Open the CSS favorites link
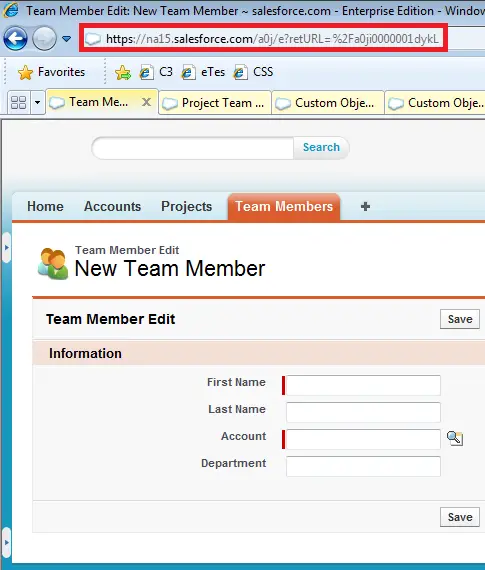485x570 pixels. [253, 72]
